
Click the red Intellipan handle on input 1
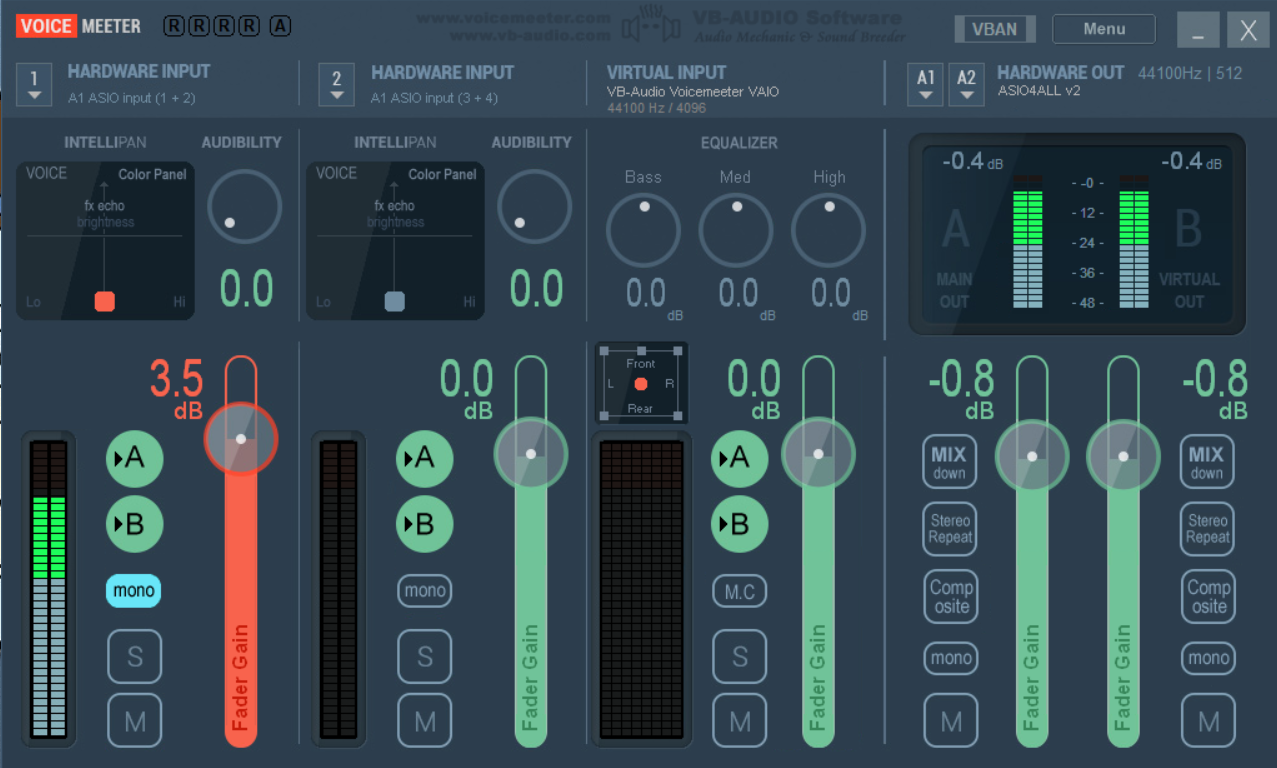[105, 301]
